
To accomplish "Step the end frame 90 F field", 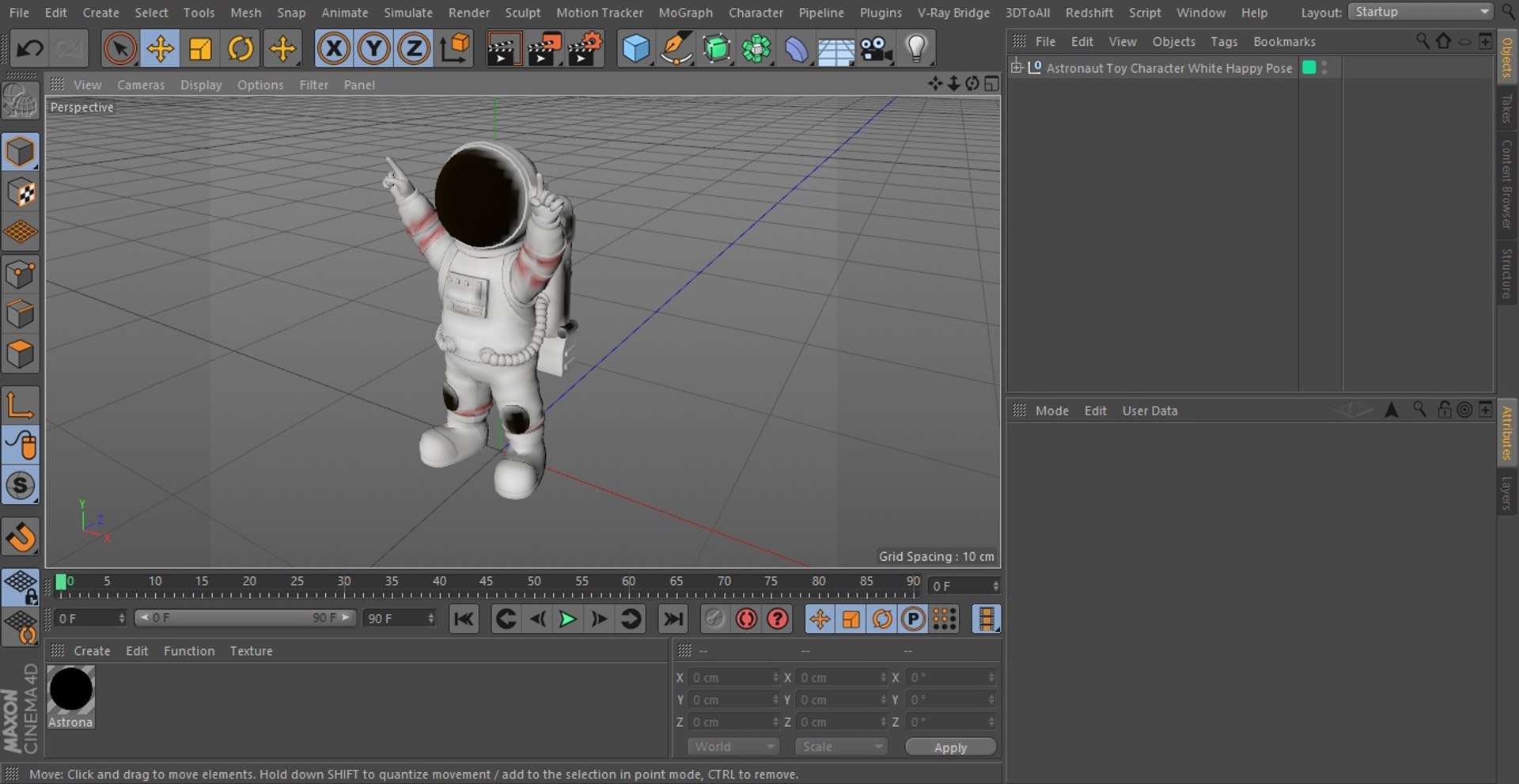I will tap(400, 619).
